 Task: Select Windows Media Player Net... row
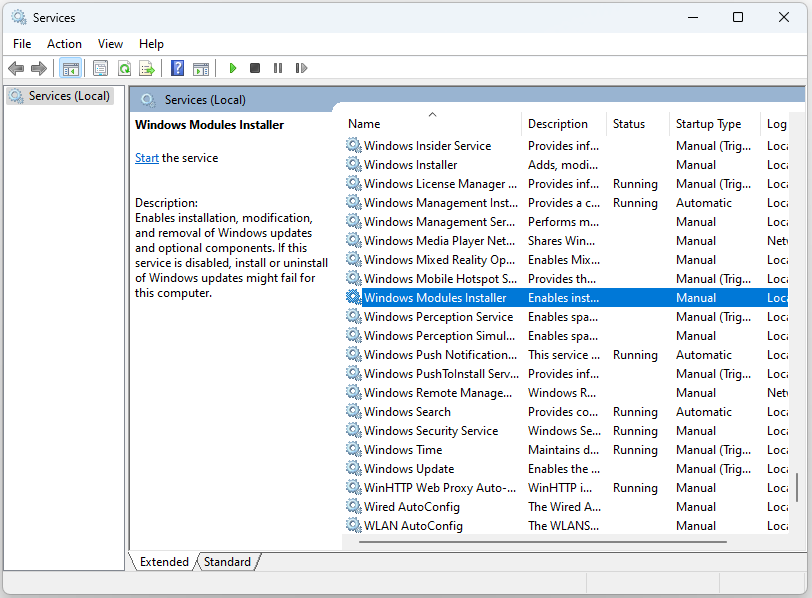pyautogui.click(x=566, y=241)
